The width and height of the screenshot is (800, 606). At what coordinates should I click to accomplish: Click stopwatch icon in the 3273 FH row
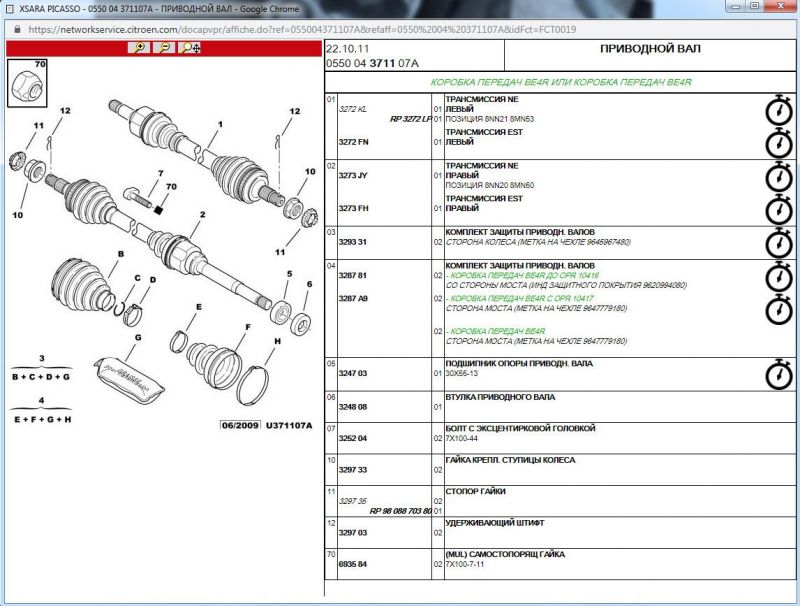(x=778, y=209)
